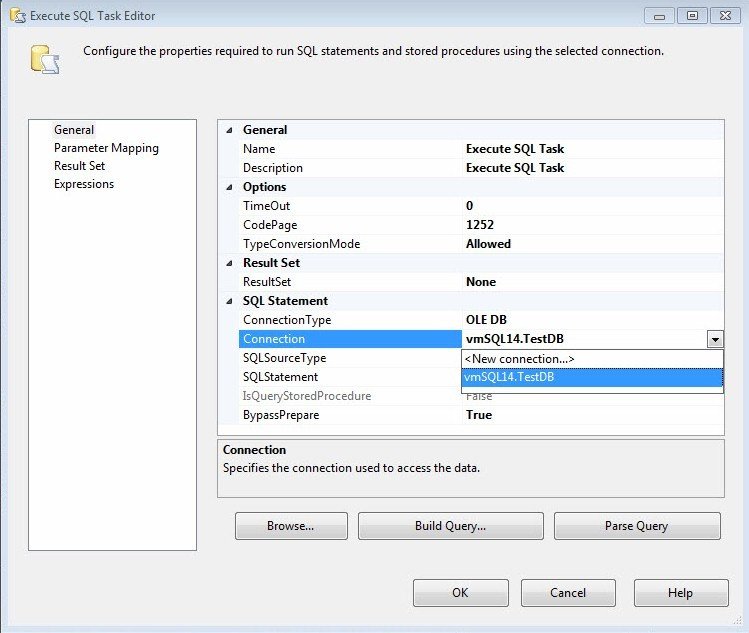Select the TypeConversionMode property

click(x=350, y=244)
